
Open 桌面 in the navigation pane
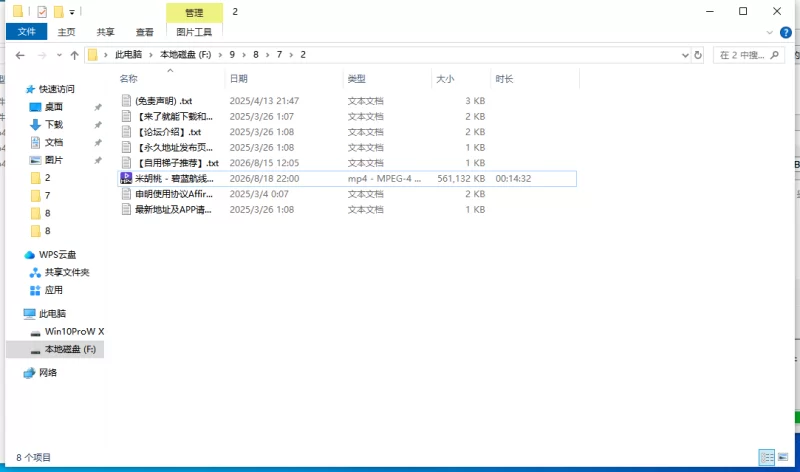(x=53, y=107)
